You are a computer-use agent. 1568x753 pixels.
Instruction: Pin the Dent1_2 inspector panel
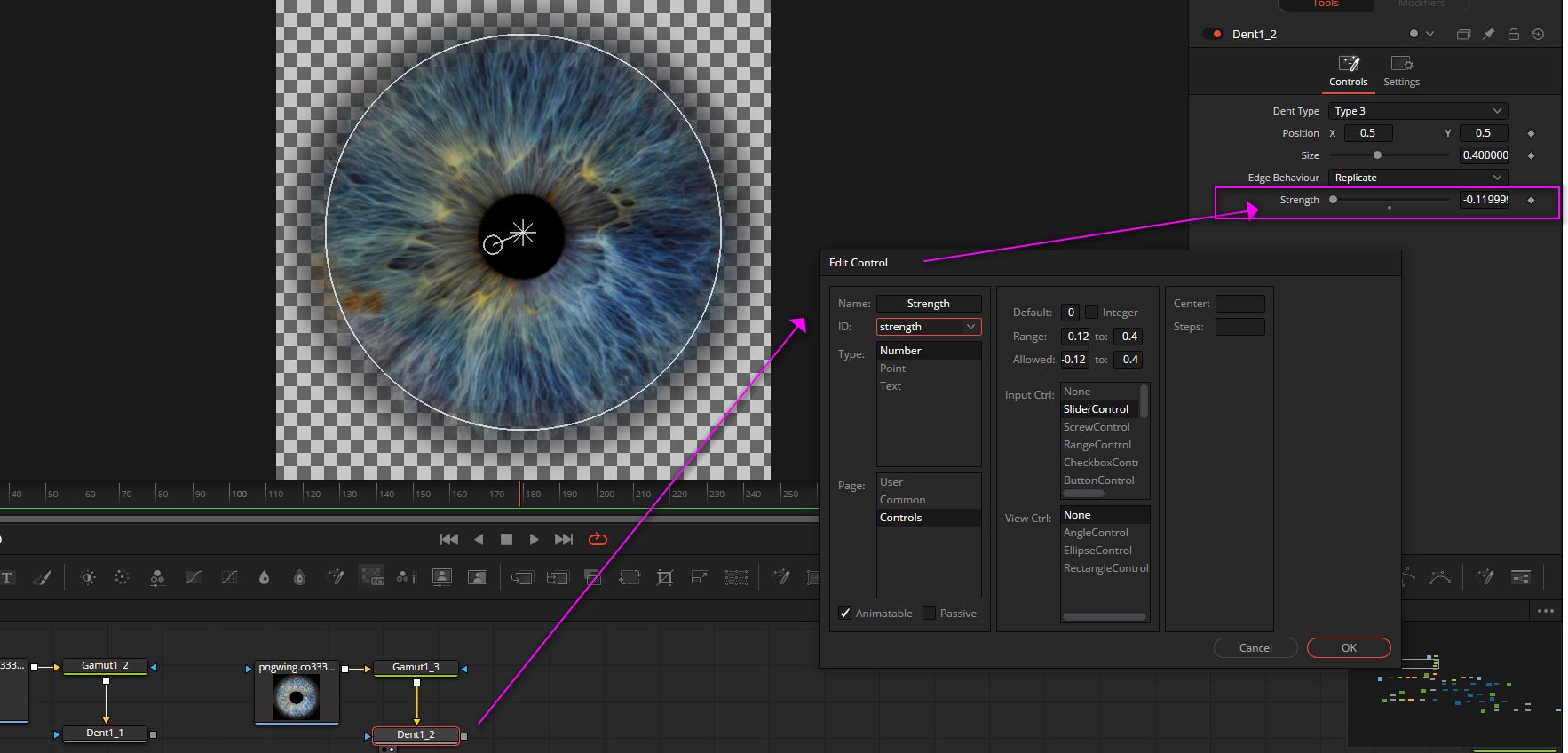1489,34
